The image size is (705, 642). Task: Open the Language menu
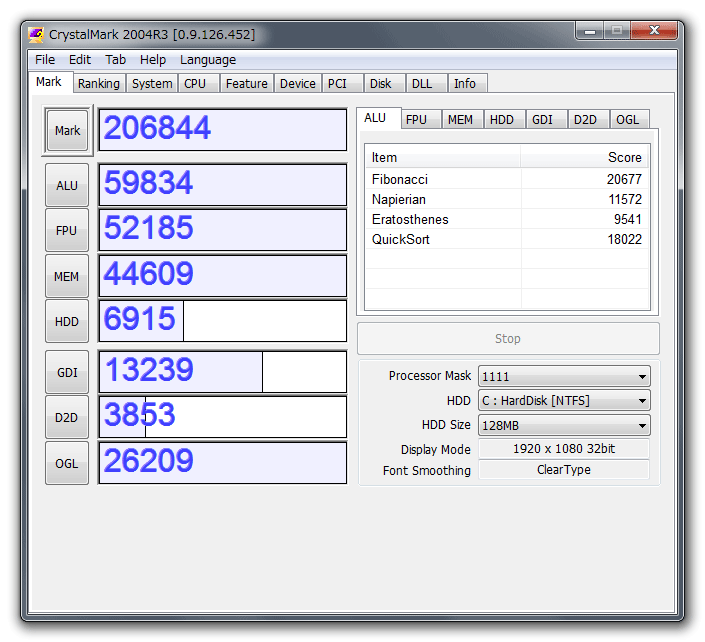pyautogui.click(x=208, y=60)
